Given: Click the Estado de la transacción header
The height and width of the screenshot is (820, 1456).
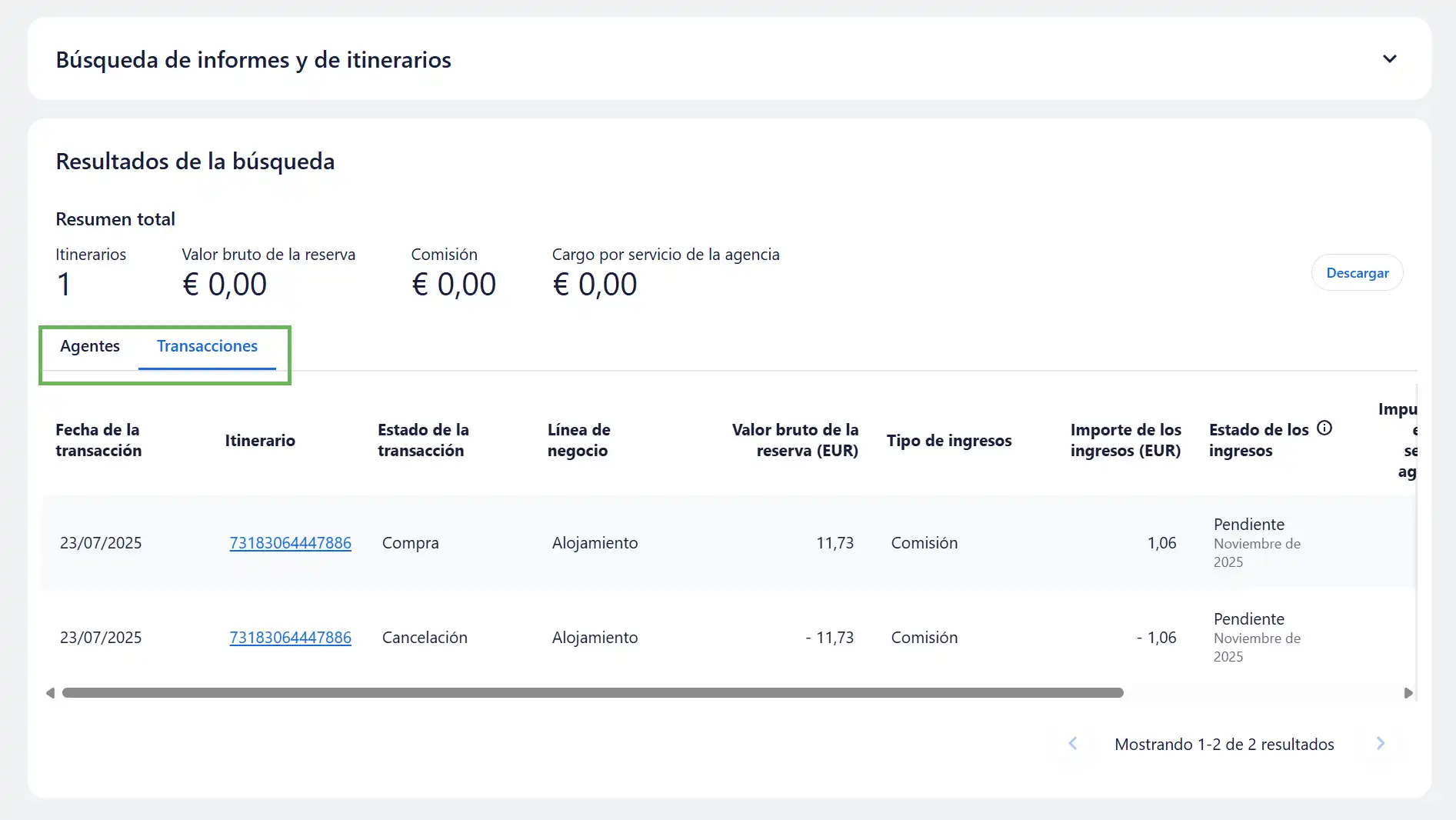Looking at the screenshot, I should 423,440.
